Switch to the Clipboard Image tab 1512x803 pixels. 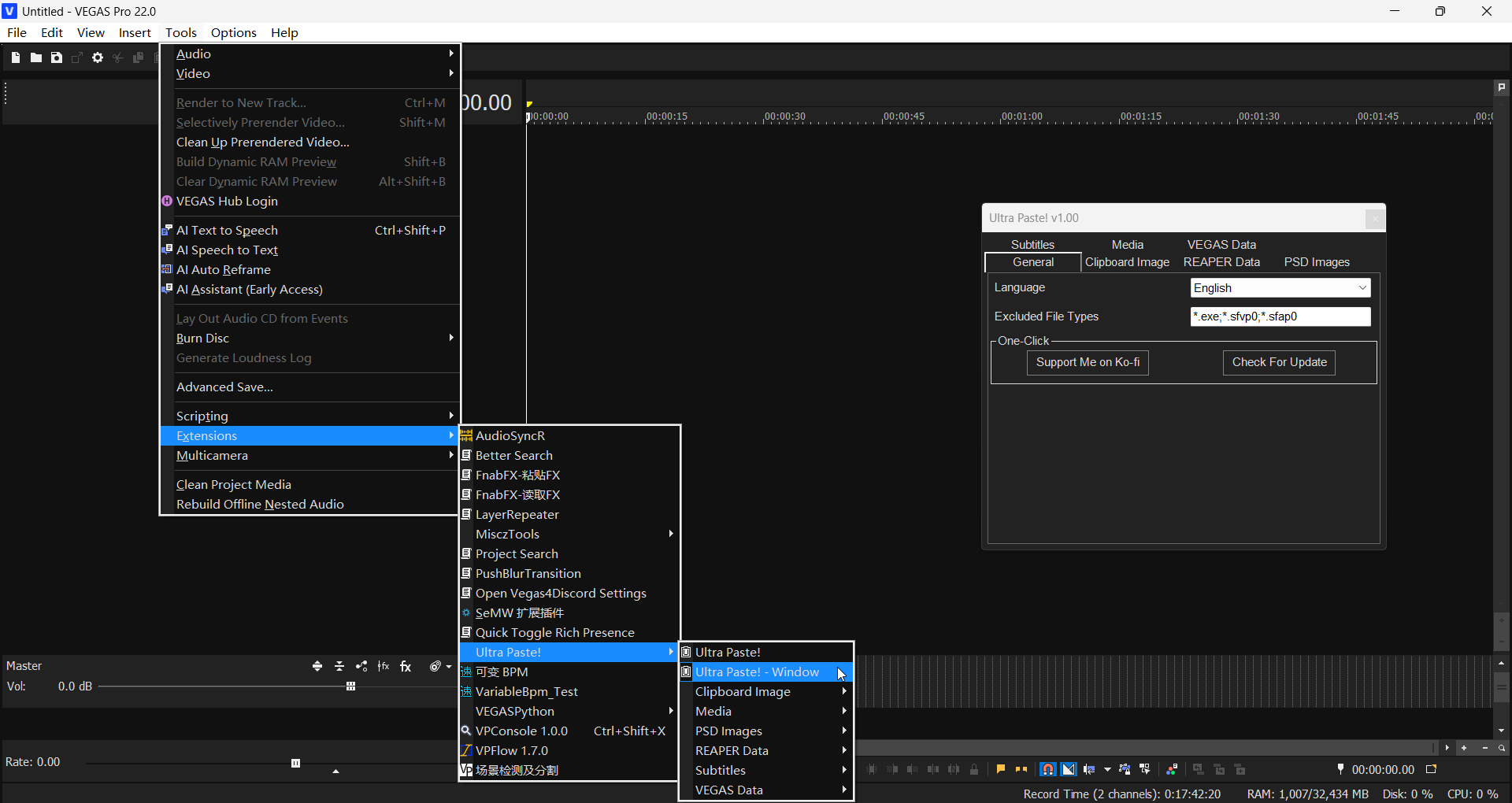1127,262
